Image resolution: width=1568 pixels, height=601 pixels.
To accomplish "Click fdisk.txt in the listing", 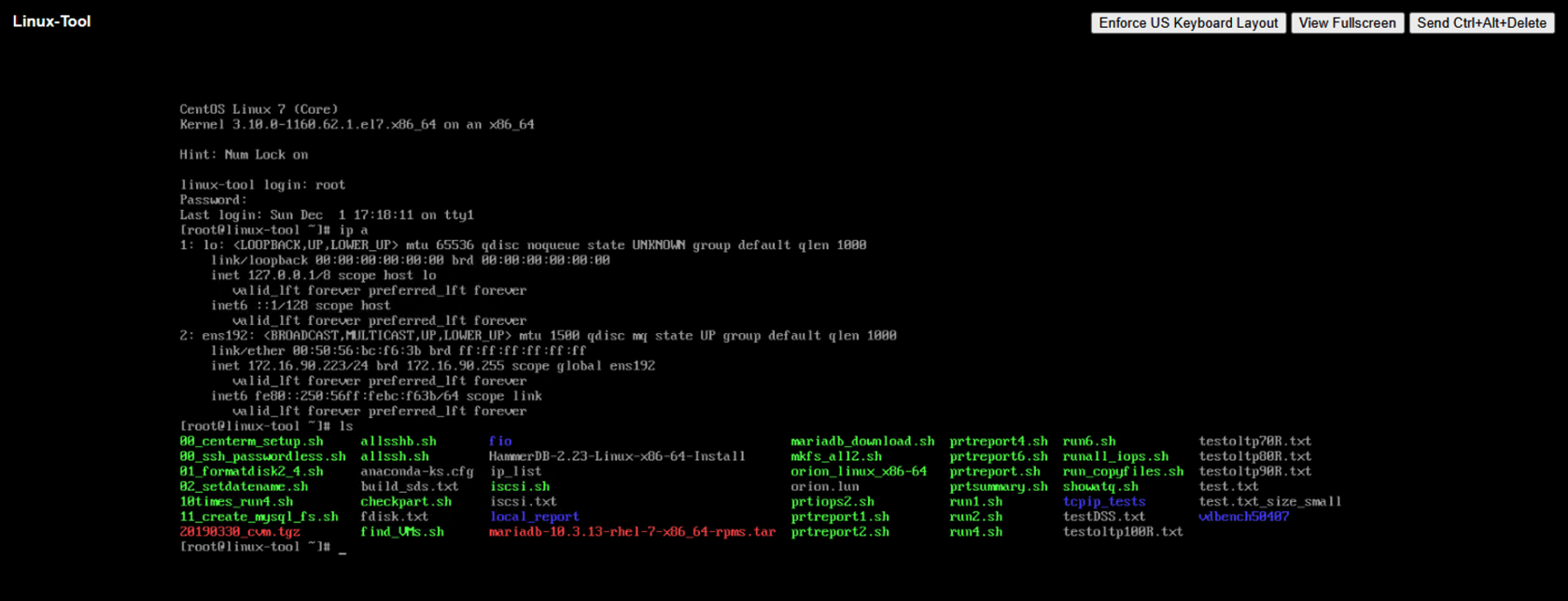I will [395, 516].
